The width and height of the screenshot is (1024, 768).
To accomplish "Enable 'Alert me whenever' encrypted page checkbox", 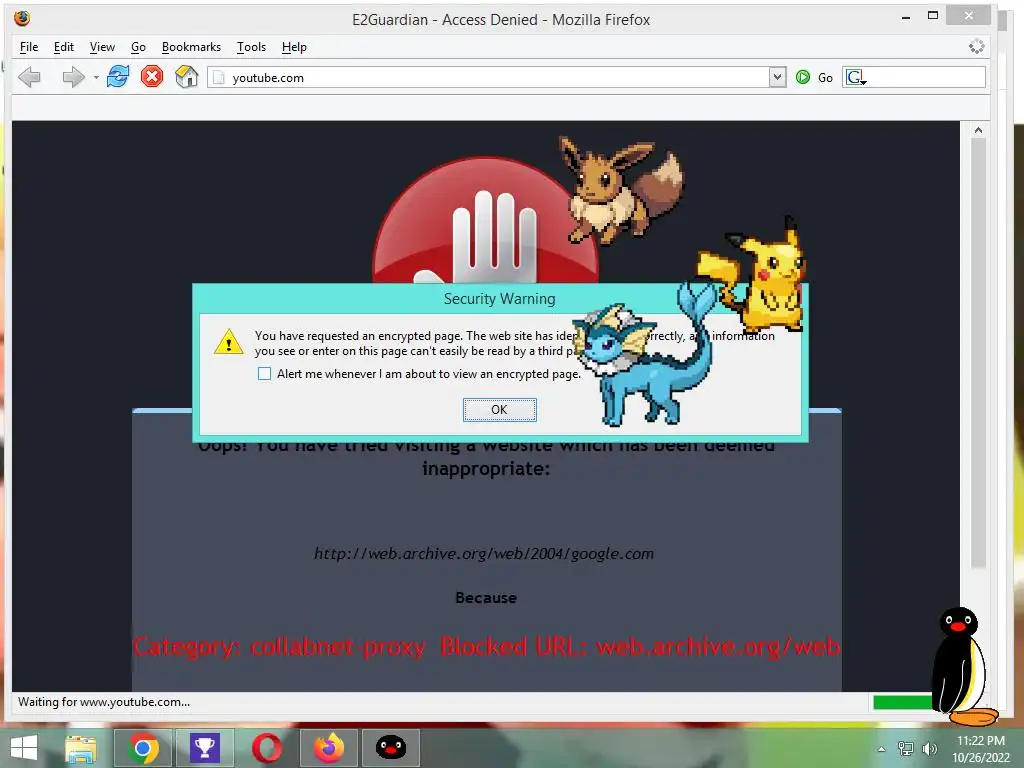I will tap(264, 374).
